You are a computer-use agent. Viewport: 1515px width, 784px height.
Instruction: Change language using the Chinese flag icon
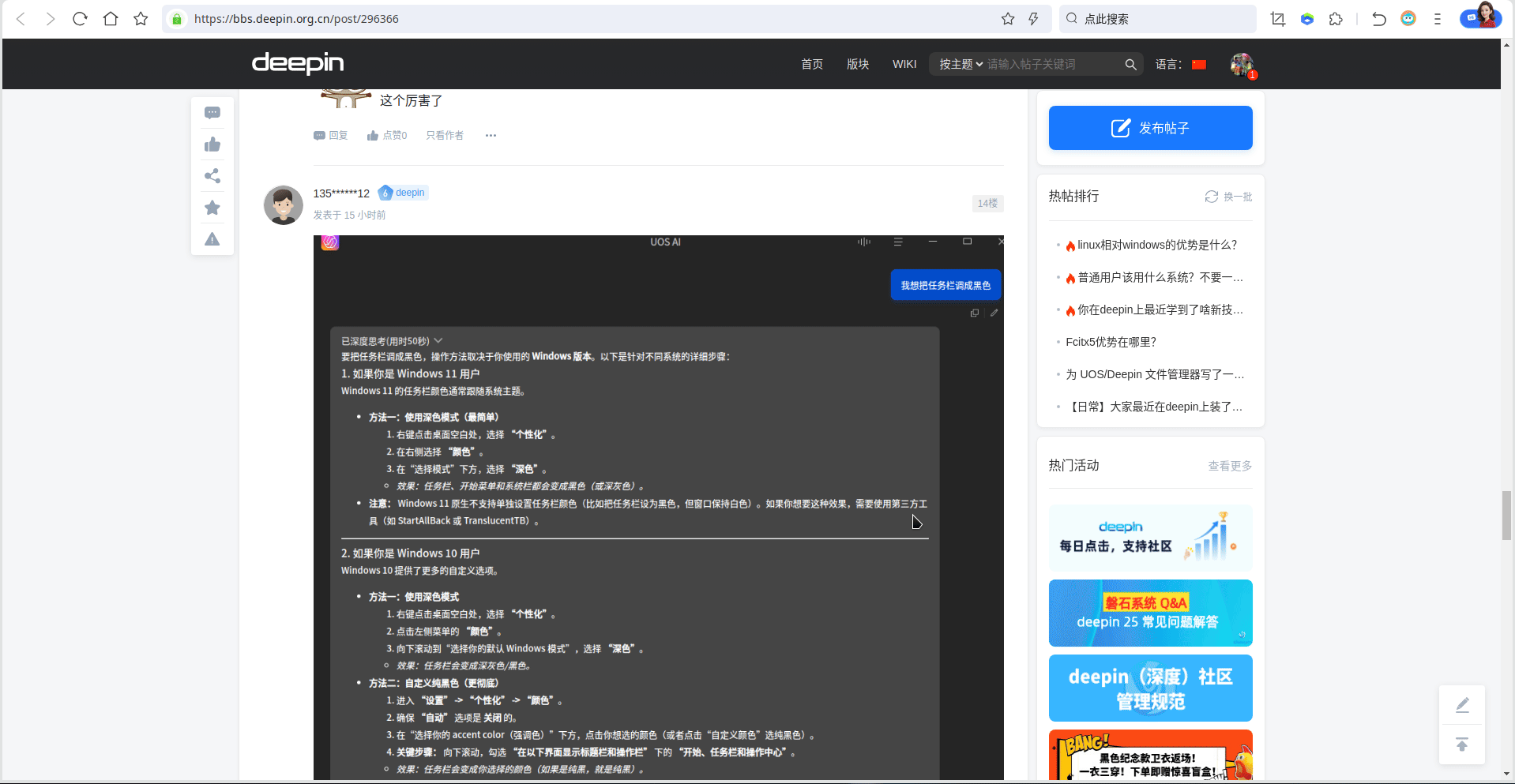pos(1199,65)
